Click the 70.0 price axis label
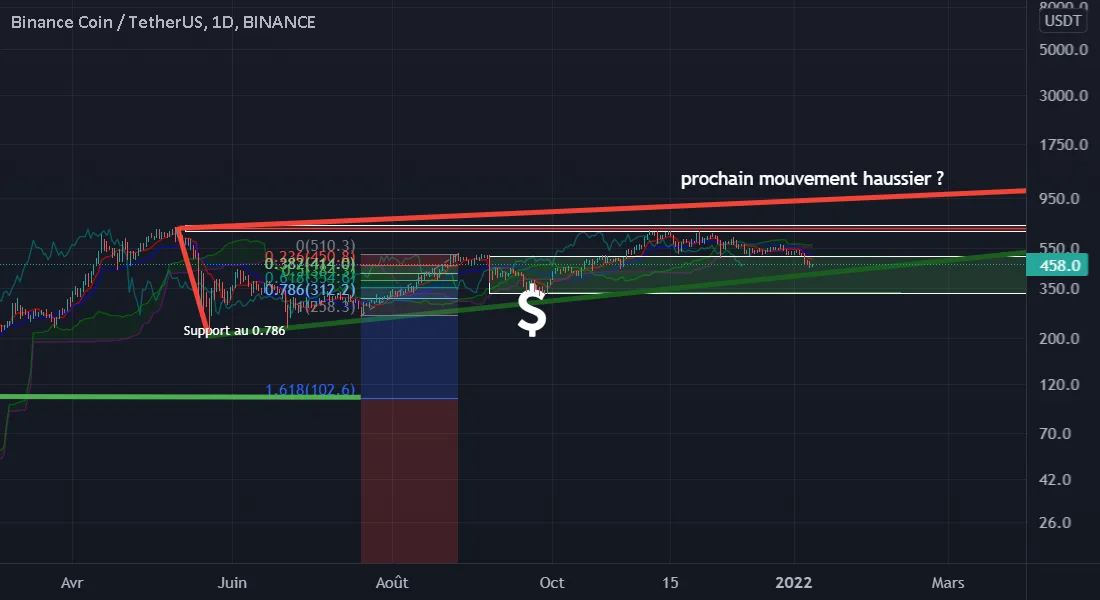Image resolution: width=1100 pixels, height=600 pixels. pyautogui.click(x=1055, y=434)
